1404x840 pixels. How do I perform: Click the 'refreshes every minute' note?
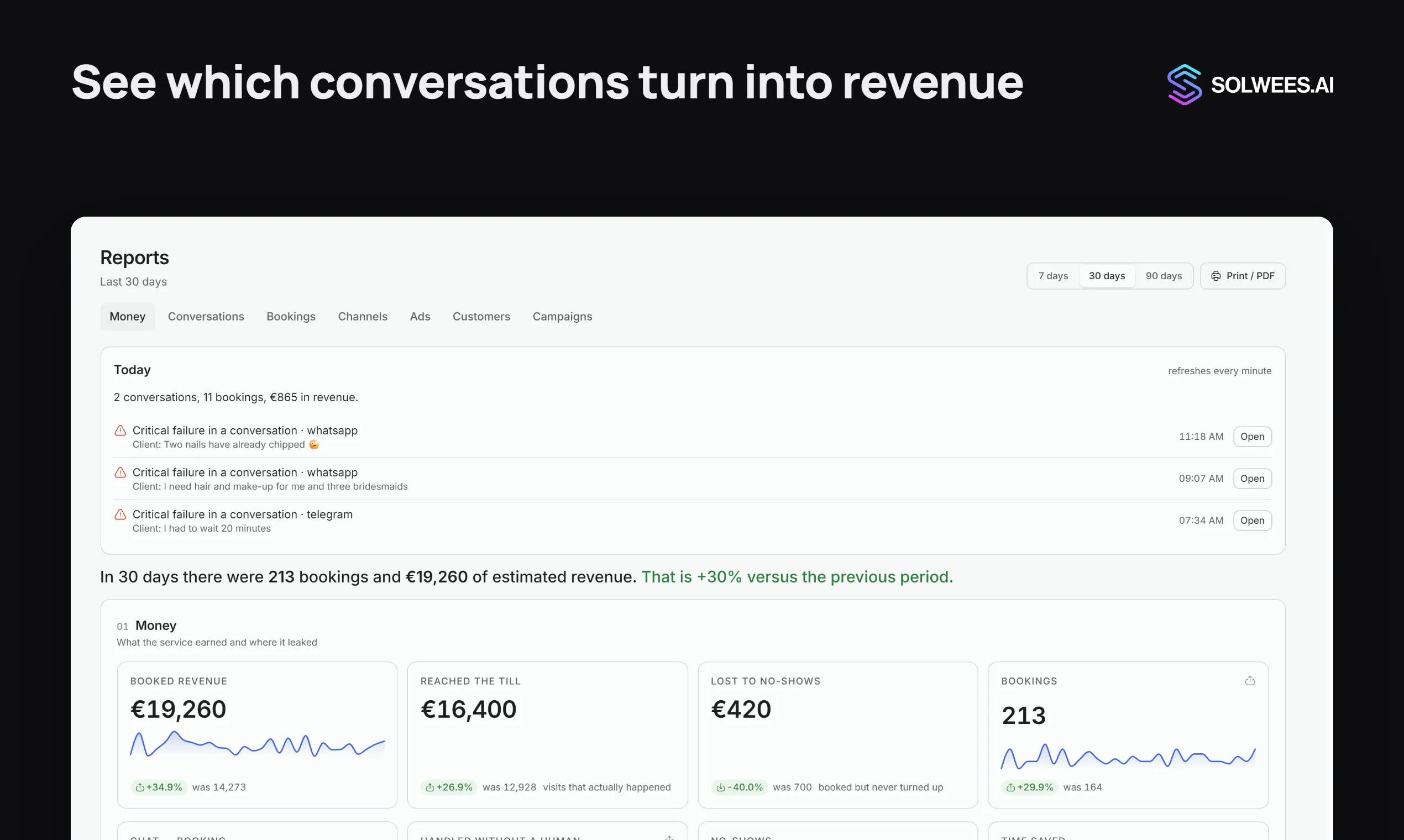pyautogui.click(x=1219, y=371)
